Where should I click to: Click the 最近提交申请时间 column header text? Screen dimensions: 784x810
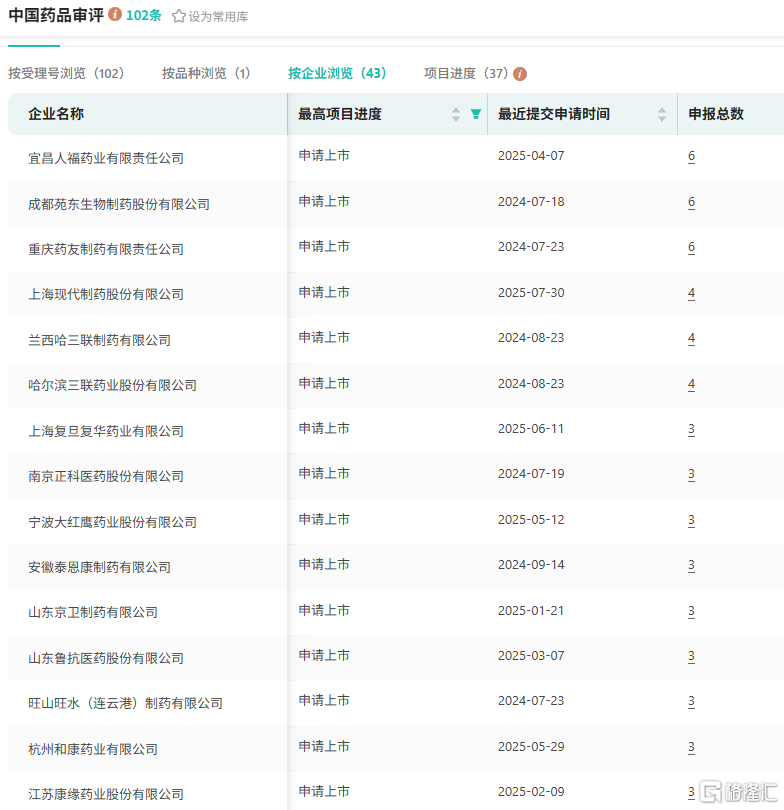click(x=554, y=114)
